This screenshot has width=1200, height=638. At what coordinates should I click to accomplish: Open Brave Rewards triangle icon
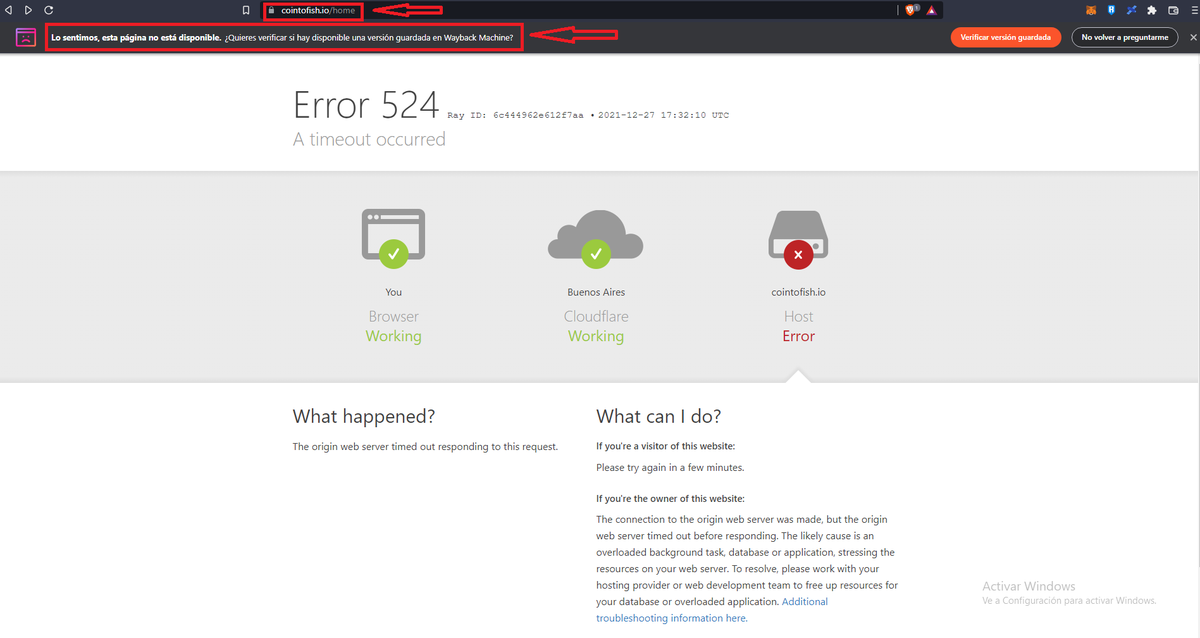931,10
